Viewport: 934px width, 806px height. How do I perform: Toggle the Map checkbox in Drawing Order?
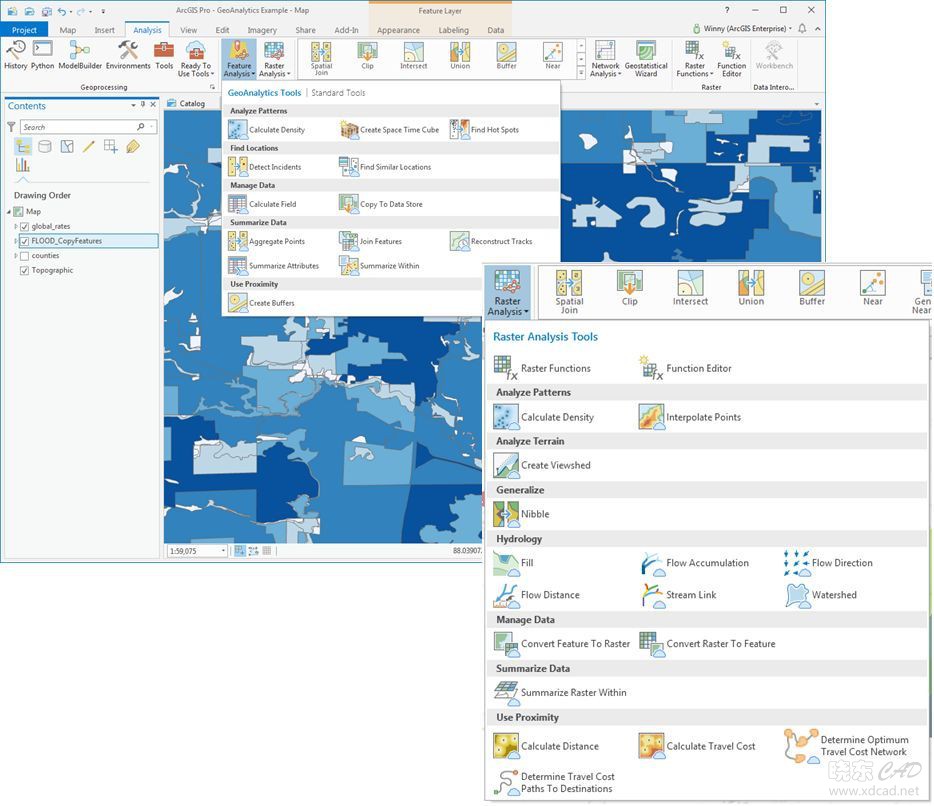[18, 211]
